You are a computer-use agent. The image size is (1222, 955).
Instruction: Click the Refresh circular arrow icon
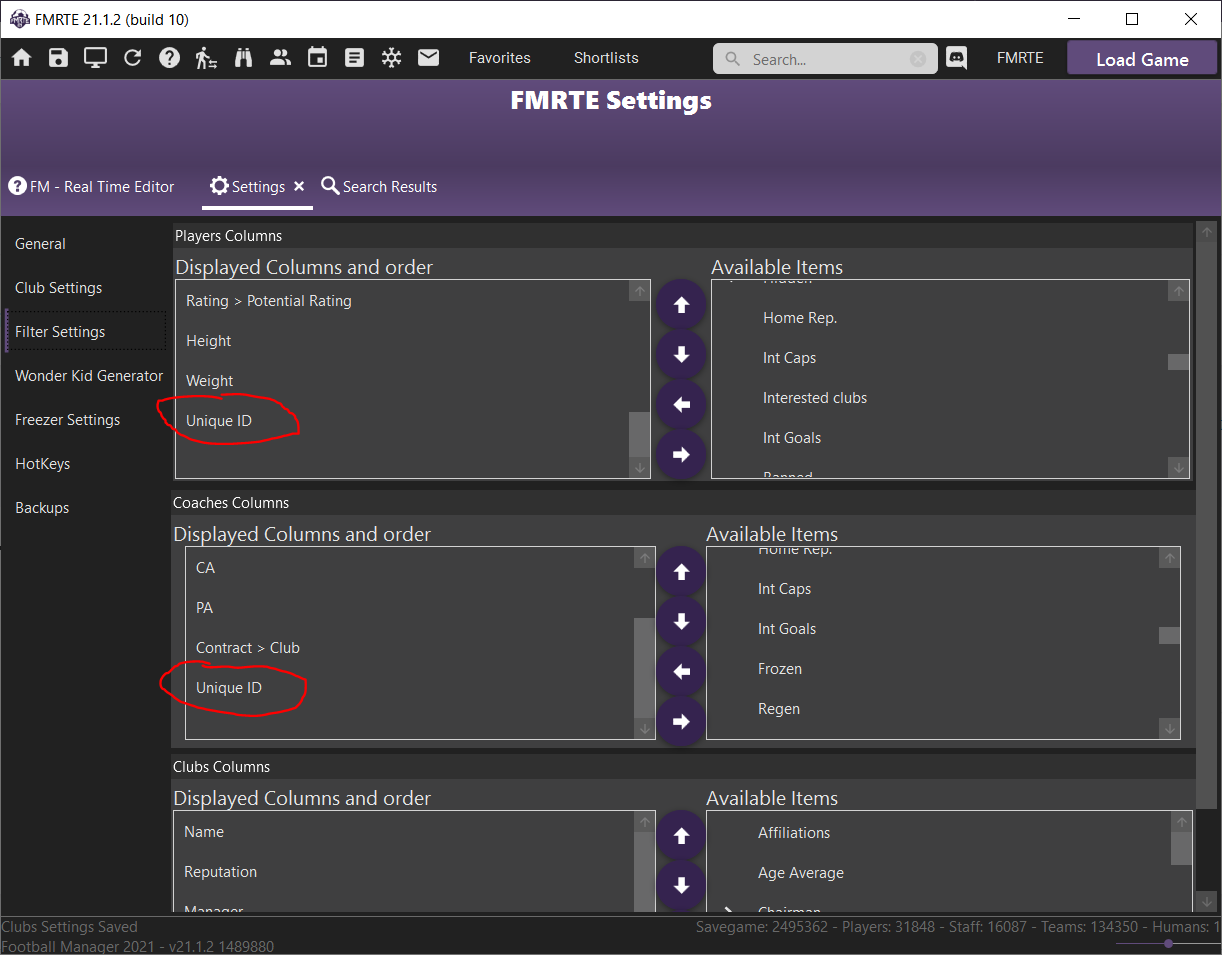[132, 58]
